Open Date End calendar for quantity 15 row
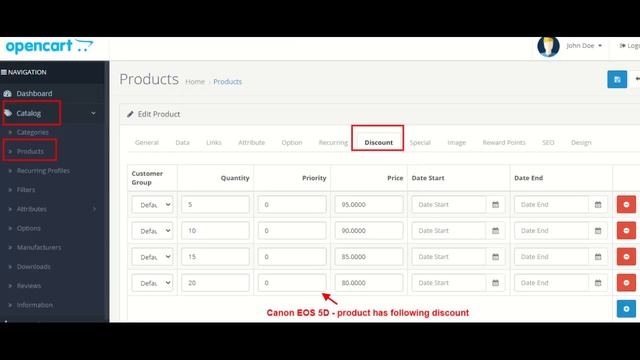This screenshot has width=640, height=360. [598, 257]
